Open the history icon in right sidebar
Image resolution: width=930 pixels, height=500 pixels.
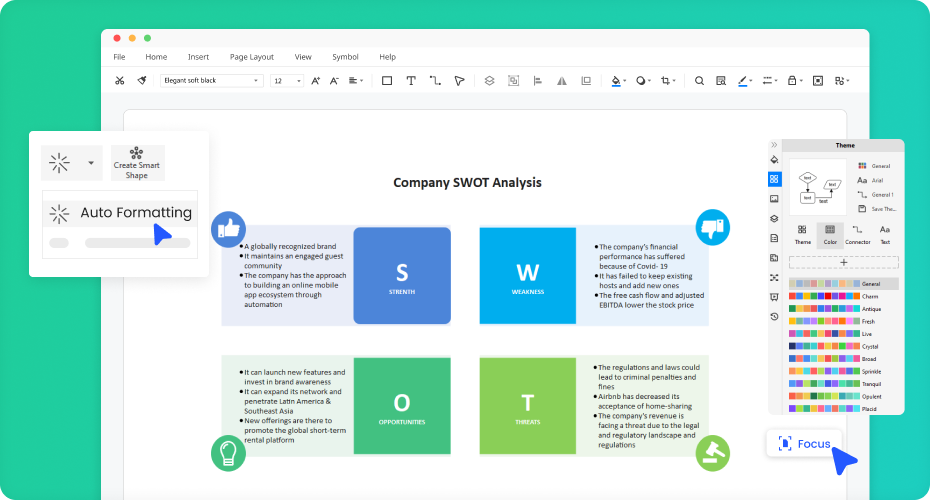[774, 316]
